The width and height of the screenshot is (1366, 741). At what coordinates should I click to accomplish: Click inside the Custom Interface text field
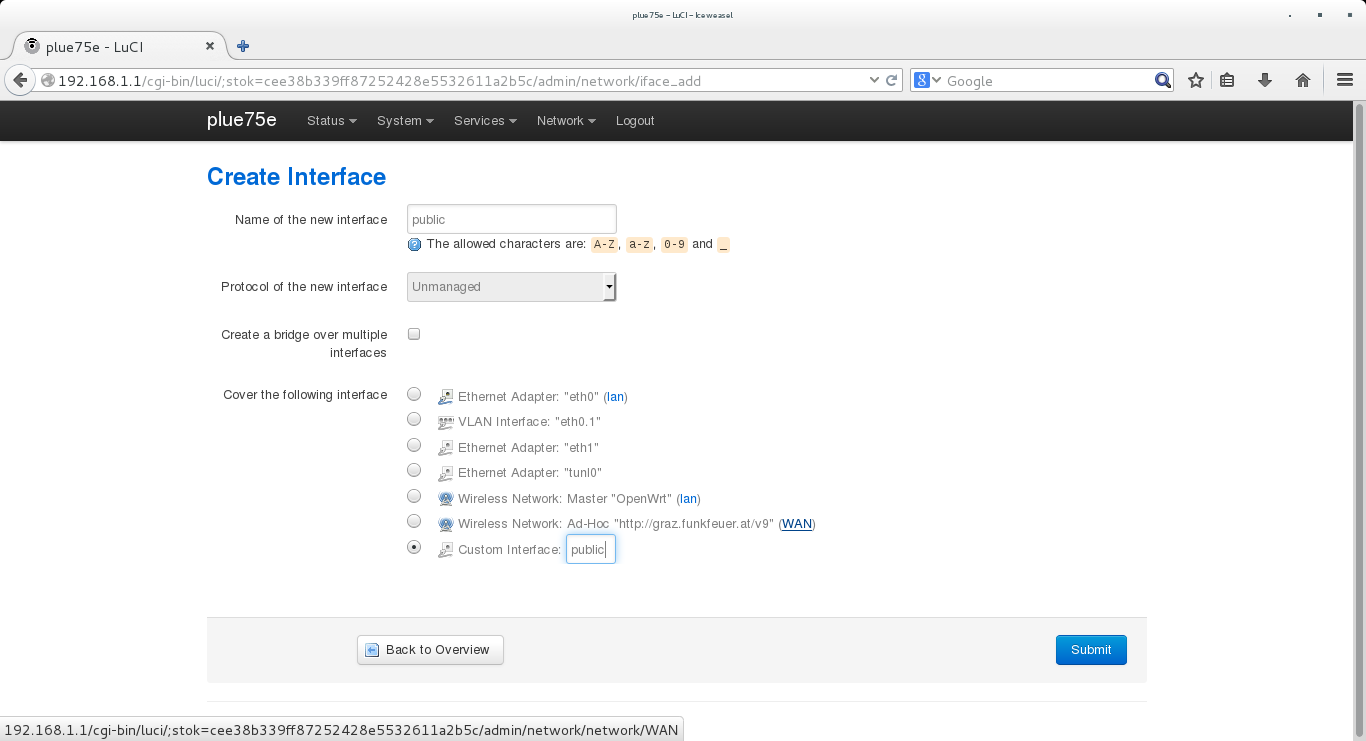coord(590,549)
